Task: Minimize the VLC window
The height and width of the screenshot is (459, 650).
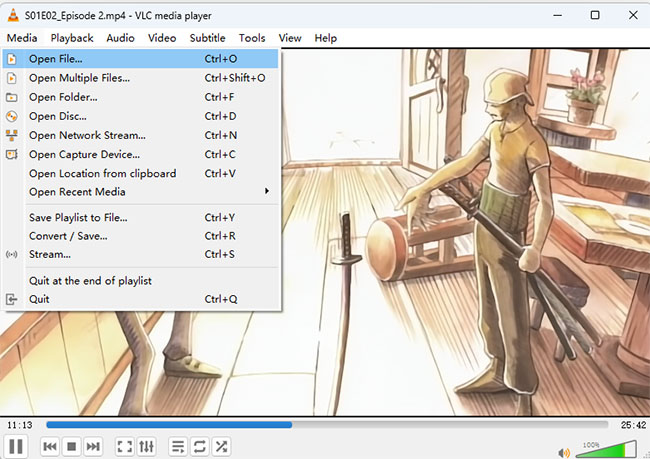Action: click(558, 15)
